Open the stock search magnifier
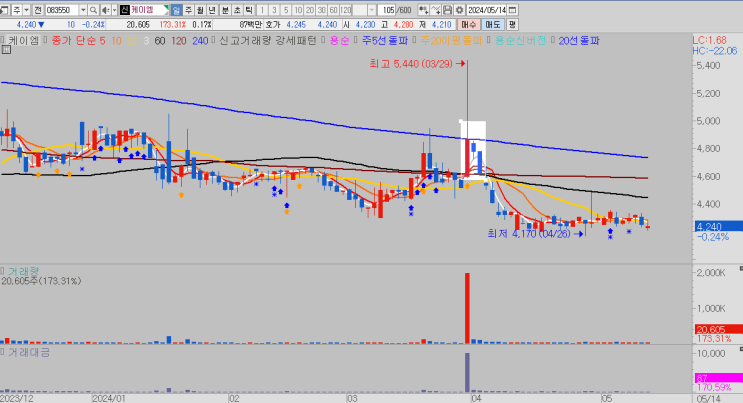Image resolution: width=743 pixels, height=403 pixels. pos(93,10)
